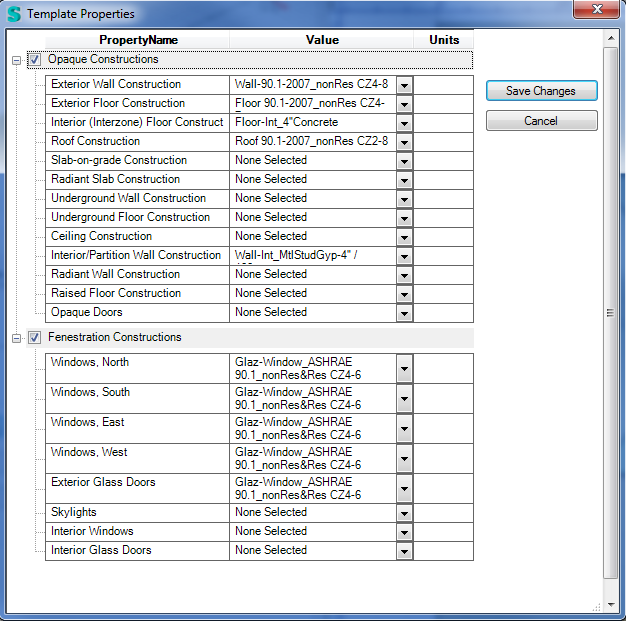Viewport: 626px width, 621px height.
Task: Click the Cancel button
Action: [541, 121]
